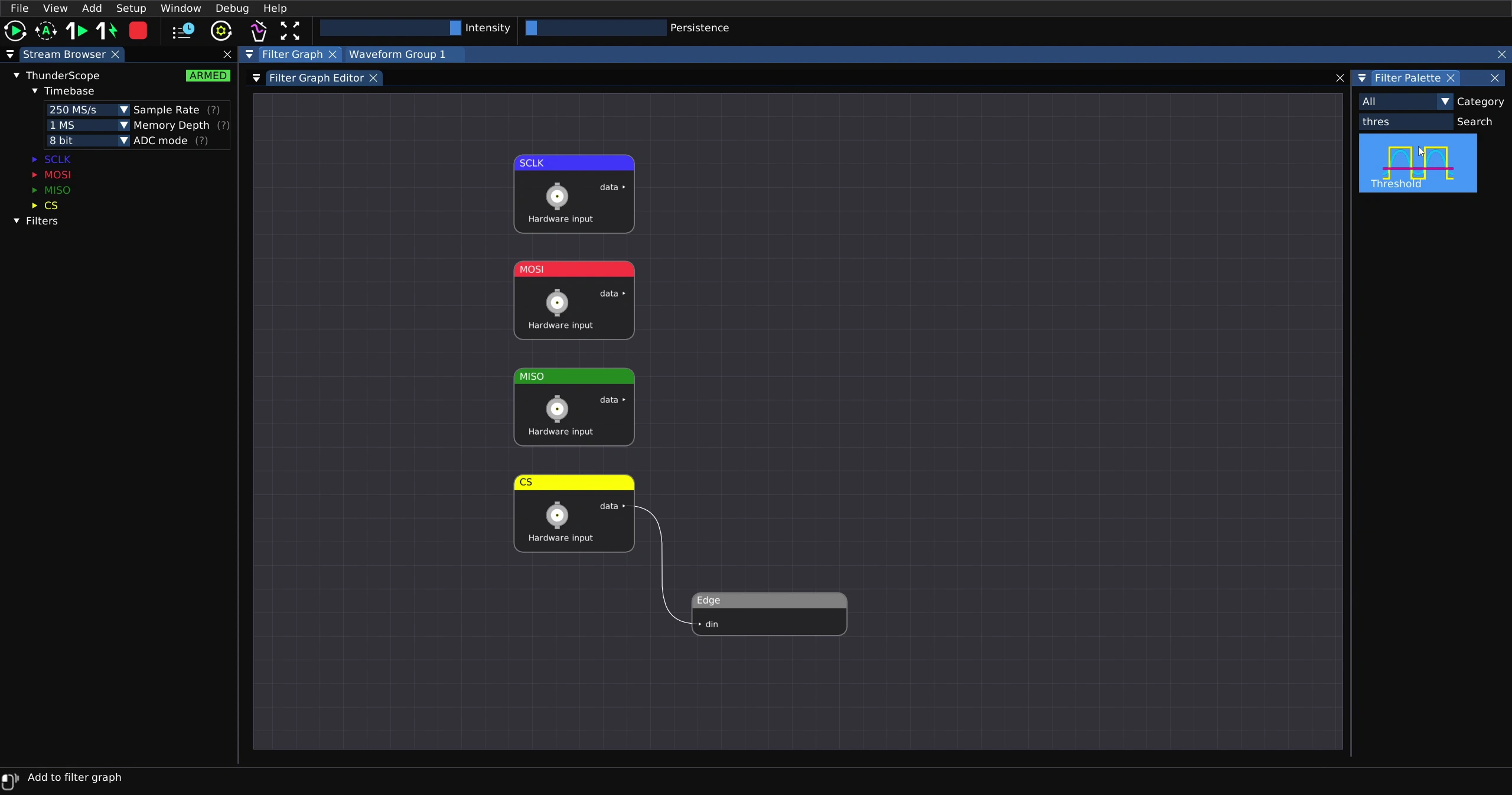The image size is (1512, 795).
Task: Open the Memory Depth dropdown
Action: 88,125
